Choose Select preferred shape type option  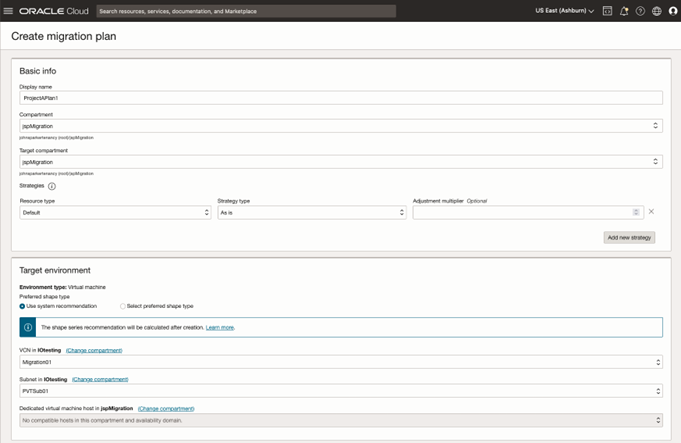point(122,306)
